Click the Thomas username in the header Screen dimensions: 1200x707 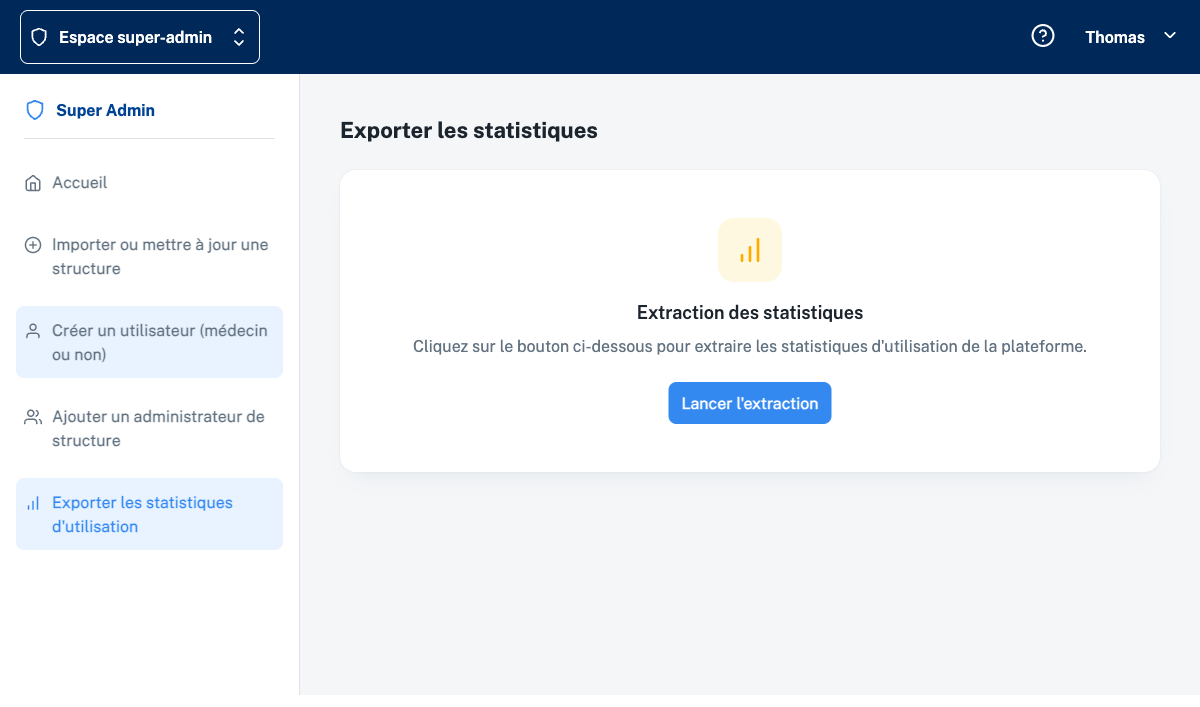point(1115,37)
